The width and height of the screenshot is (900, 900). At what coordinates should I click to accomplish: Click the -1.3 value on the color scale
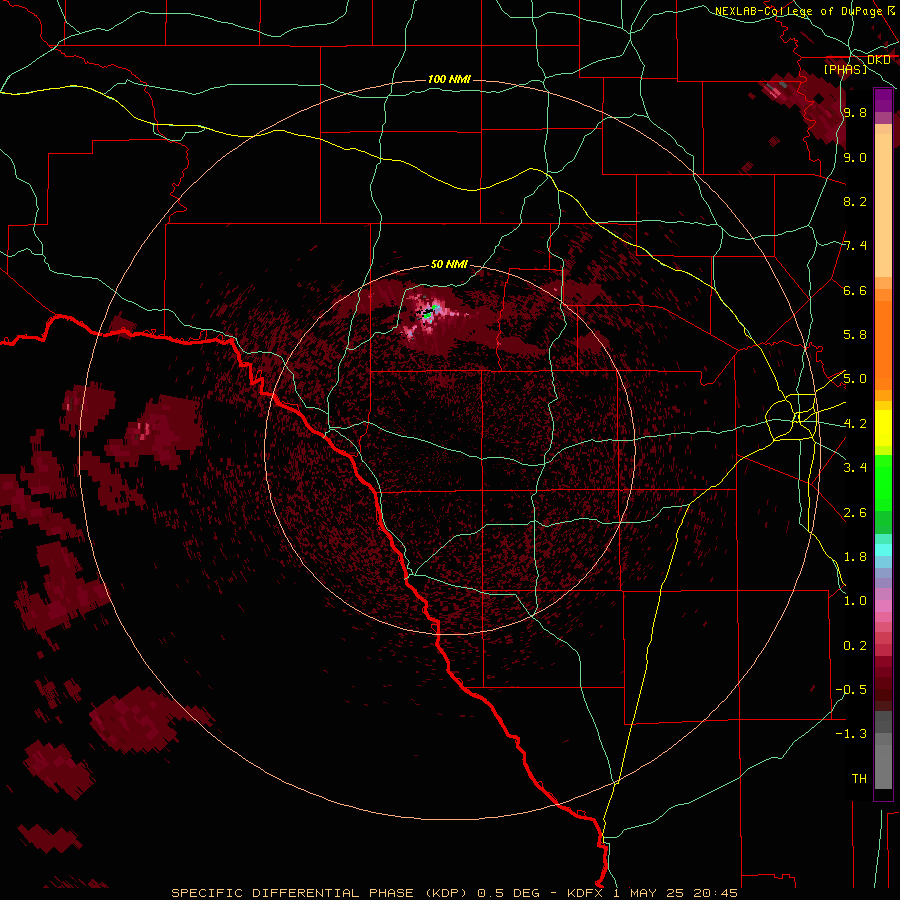click(852, 734)
